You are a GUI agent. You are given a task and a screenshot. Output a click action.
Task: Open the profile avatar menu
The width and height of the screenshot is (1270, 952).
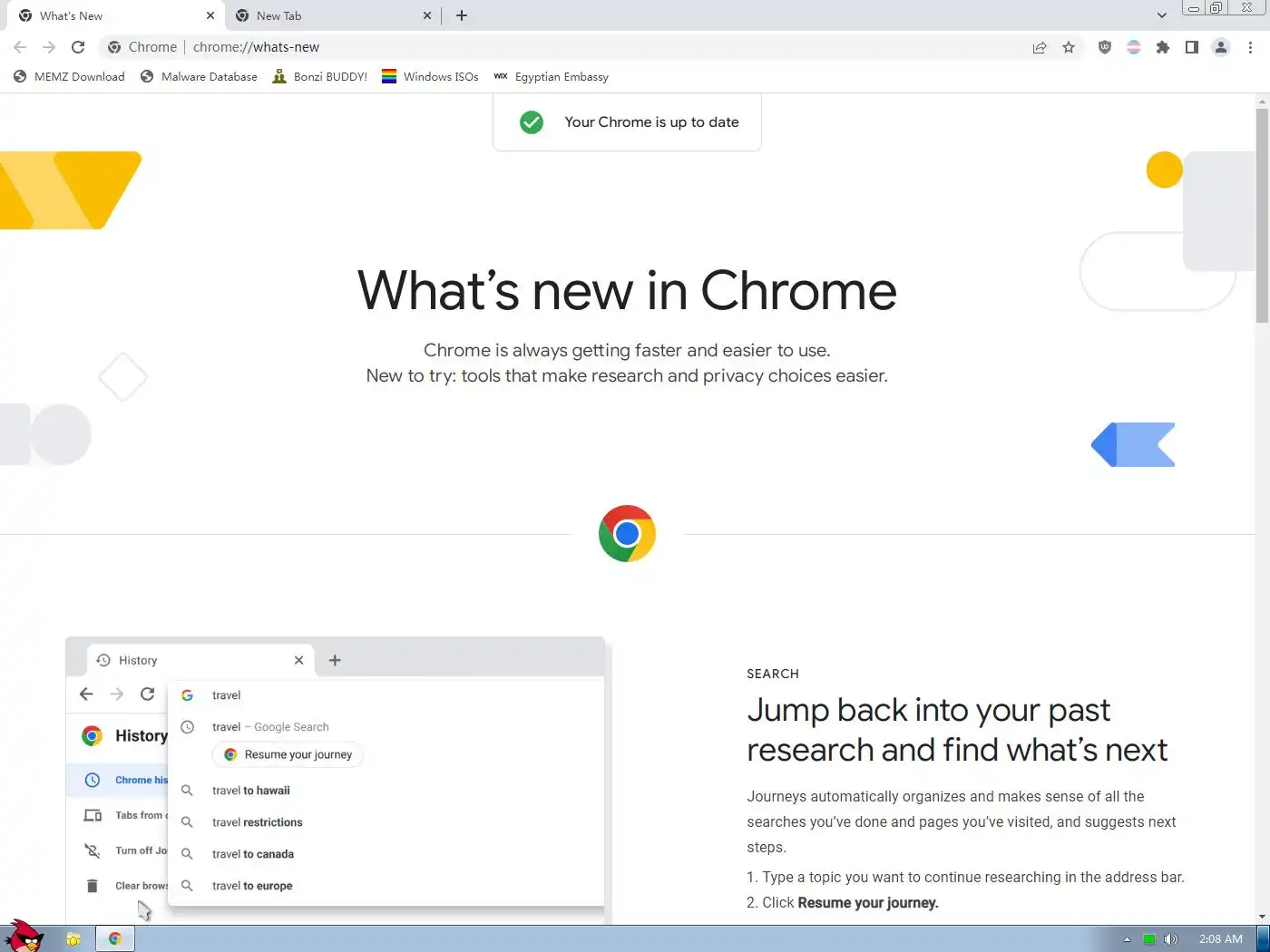coord(1221,47)
